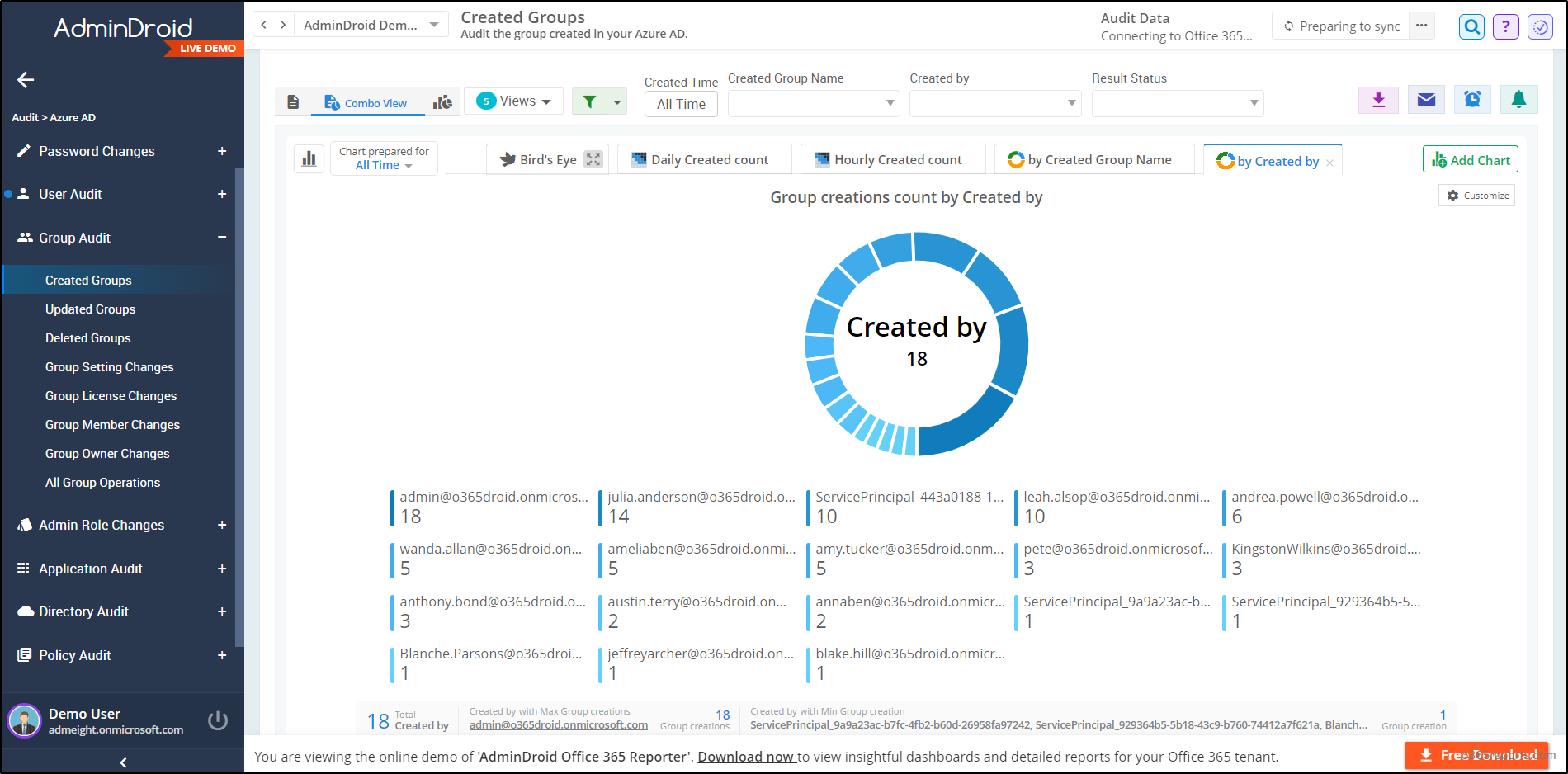Open the sync options ellipsis menu
1568x774 pixels.
(1421, 26)
